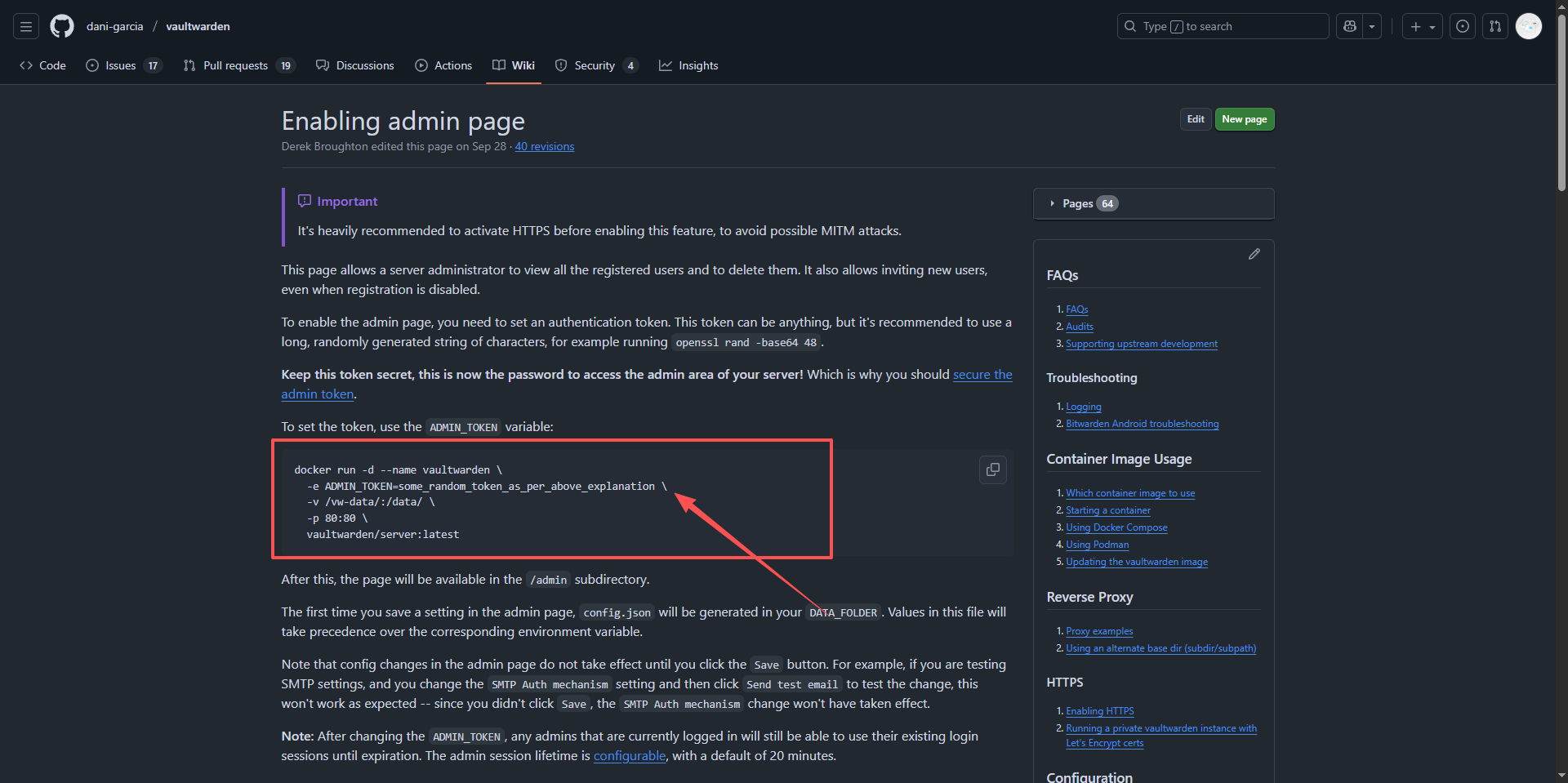This screenshot has height=783, width=1568.
Task: Click the search input field
Action: tap(1222, 26)
